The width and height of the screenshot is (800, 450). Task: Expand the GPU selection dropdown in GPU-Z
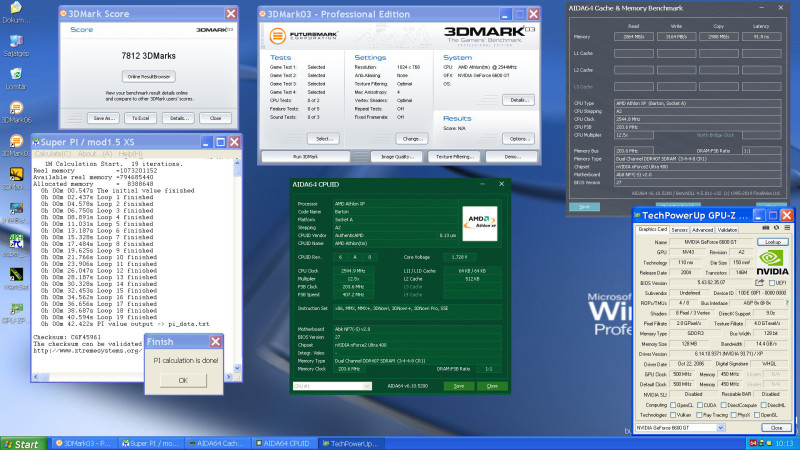(720, 428)
